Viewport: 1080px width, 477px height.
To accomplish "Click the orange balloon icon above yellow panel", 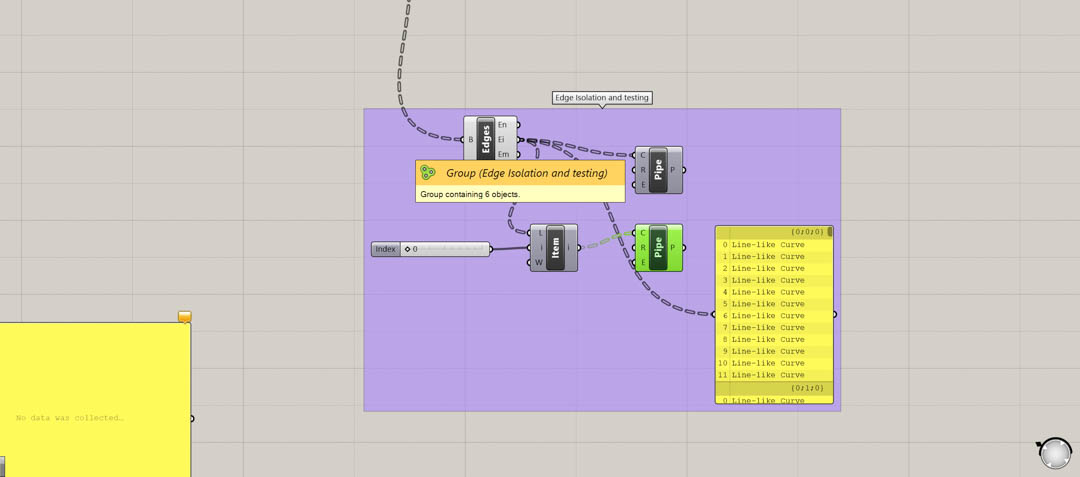I will tap(185, 317).
